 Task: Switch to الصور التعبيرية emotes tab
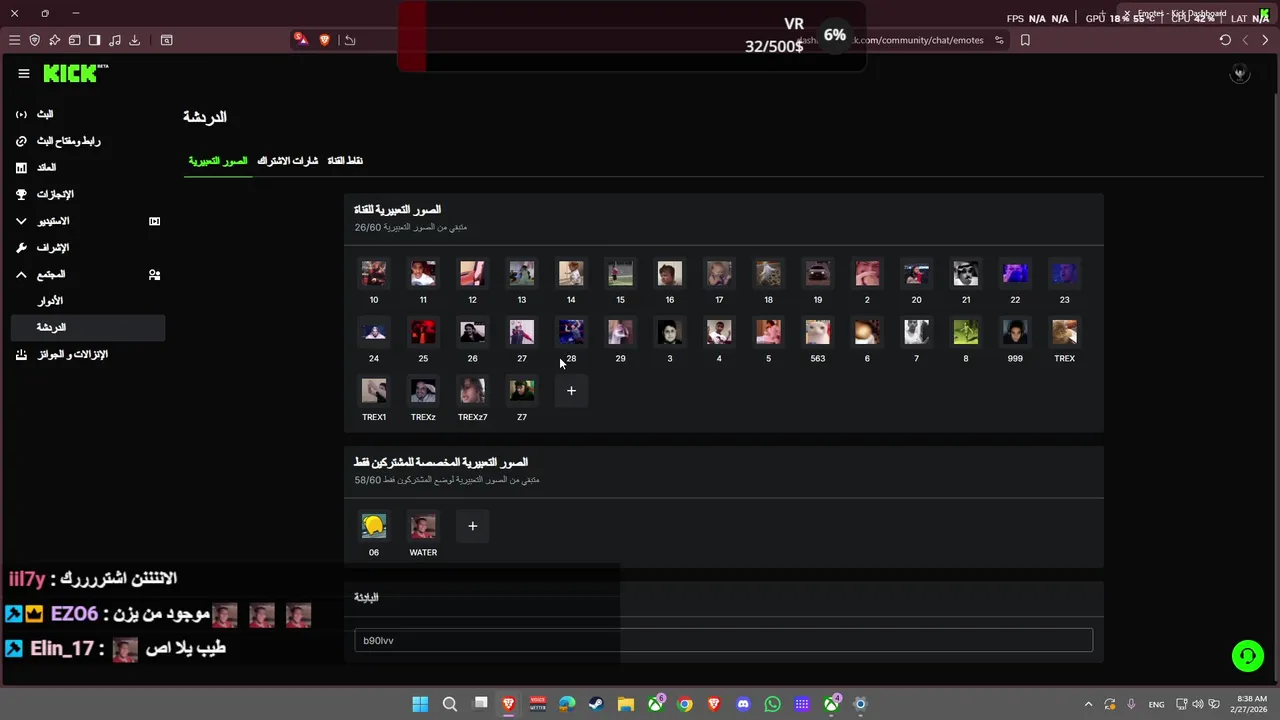coord(218,161)
